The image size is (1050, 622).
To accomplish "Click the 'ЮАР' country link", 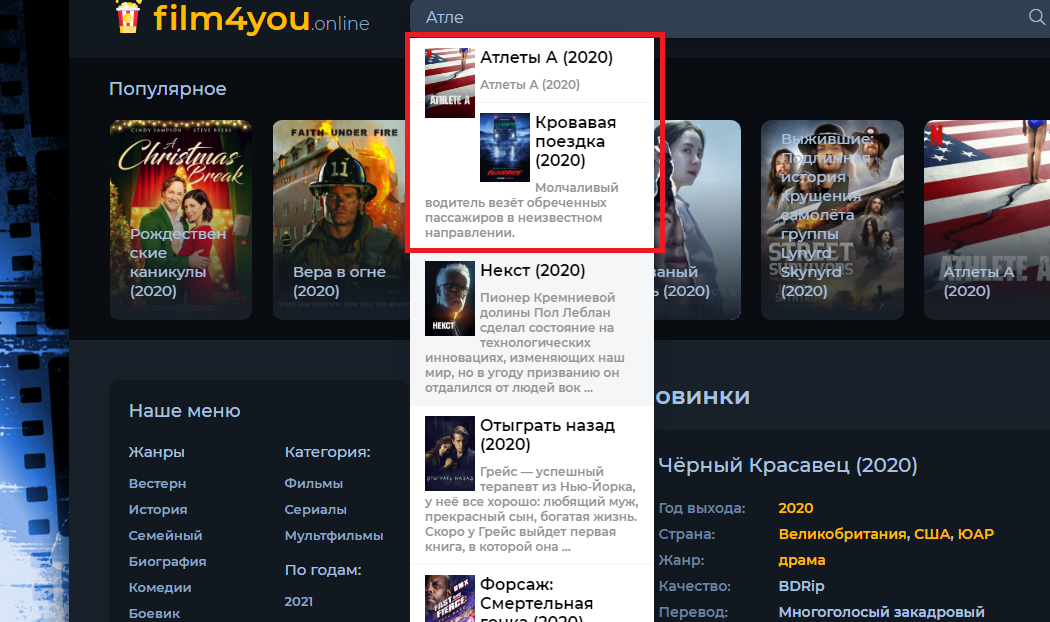I will point(976,534).
